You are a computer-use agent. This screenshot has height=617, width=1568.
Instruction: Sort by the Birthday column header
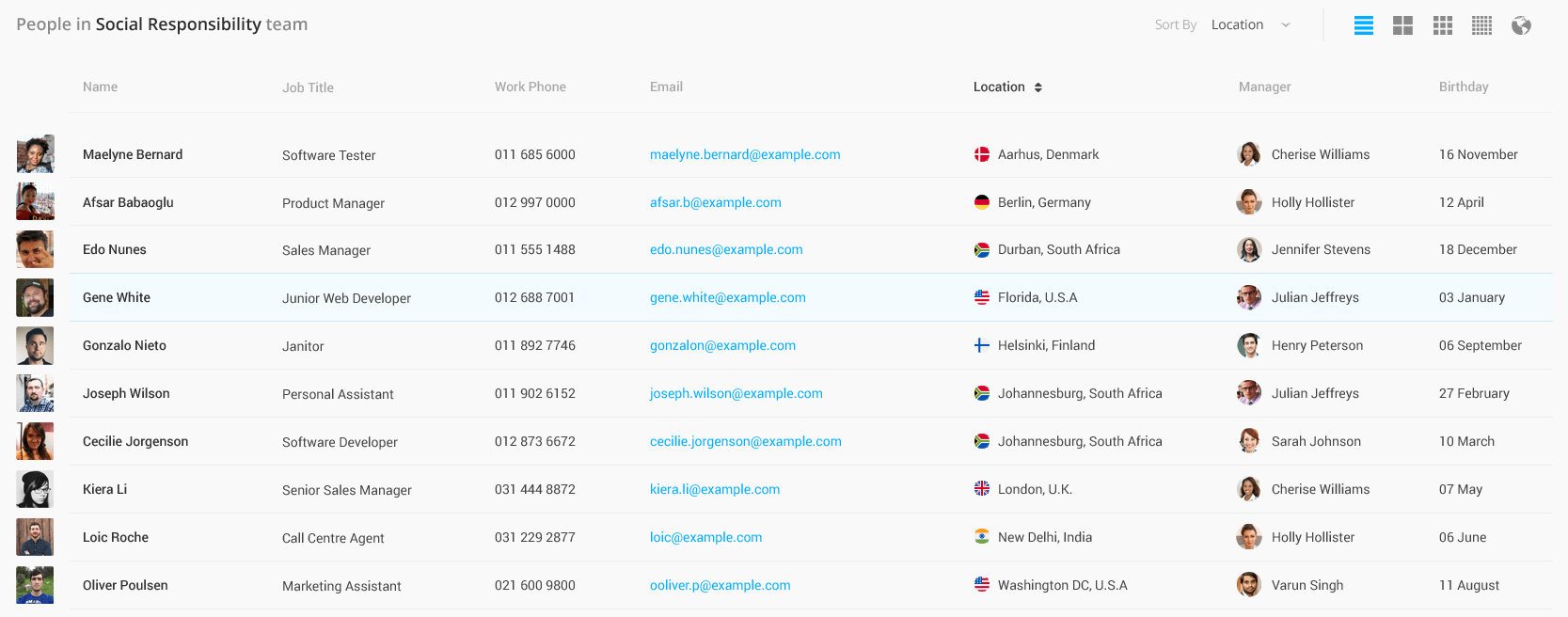(x=1464, y=87)
